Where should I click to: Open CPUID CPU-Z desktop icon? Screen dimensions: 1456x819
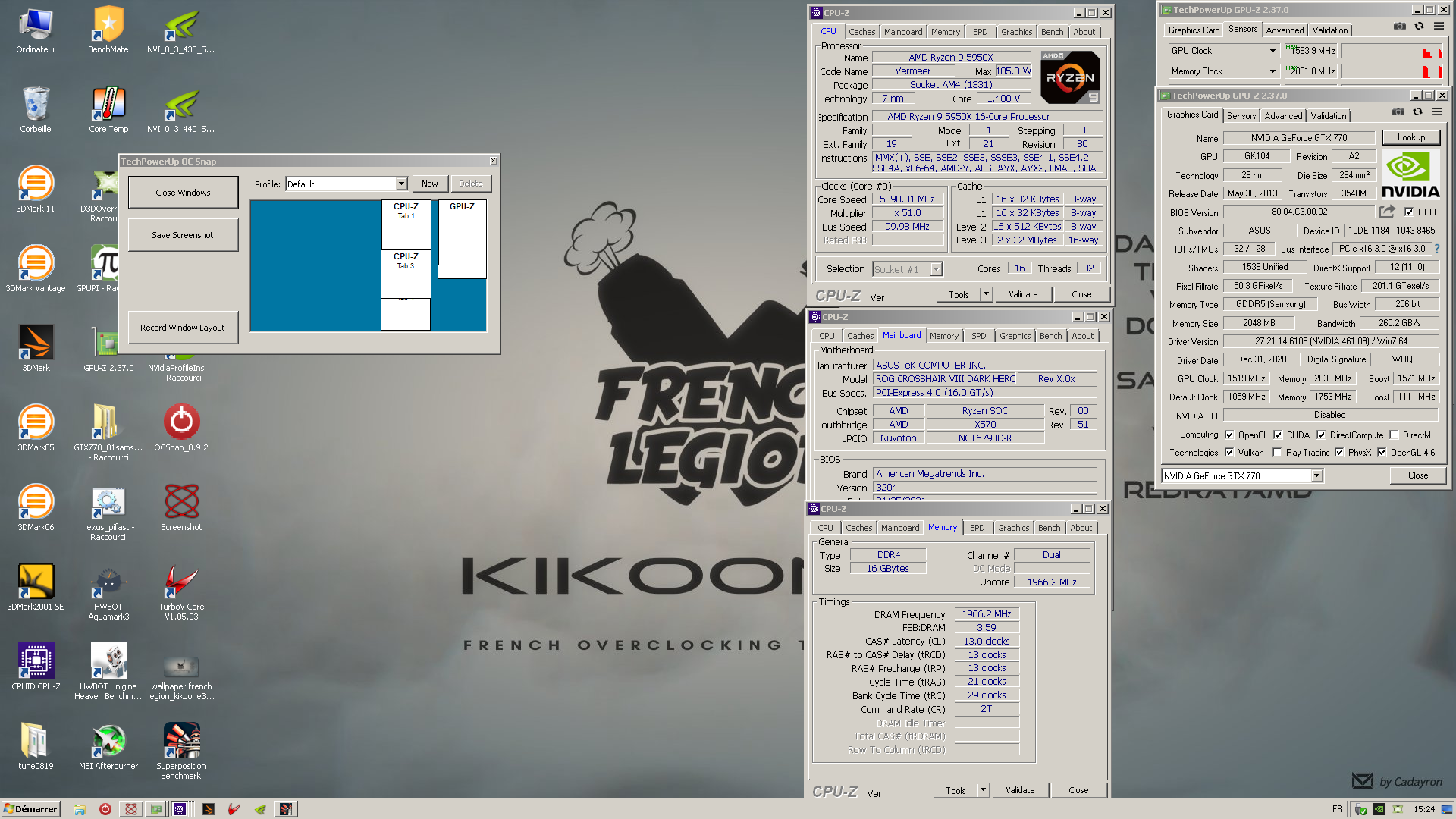[x=36, y=667]
